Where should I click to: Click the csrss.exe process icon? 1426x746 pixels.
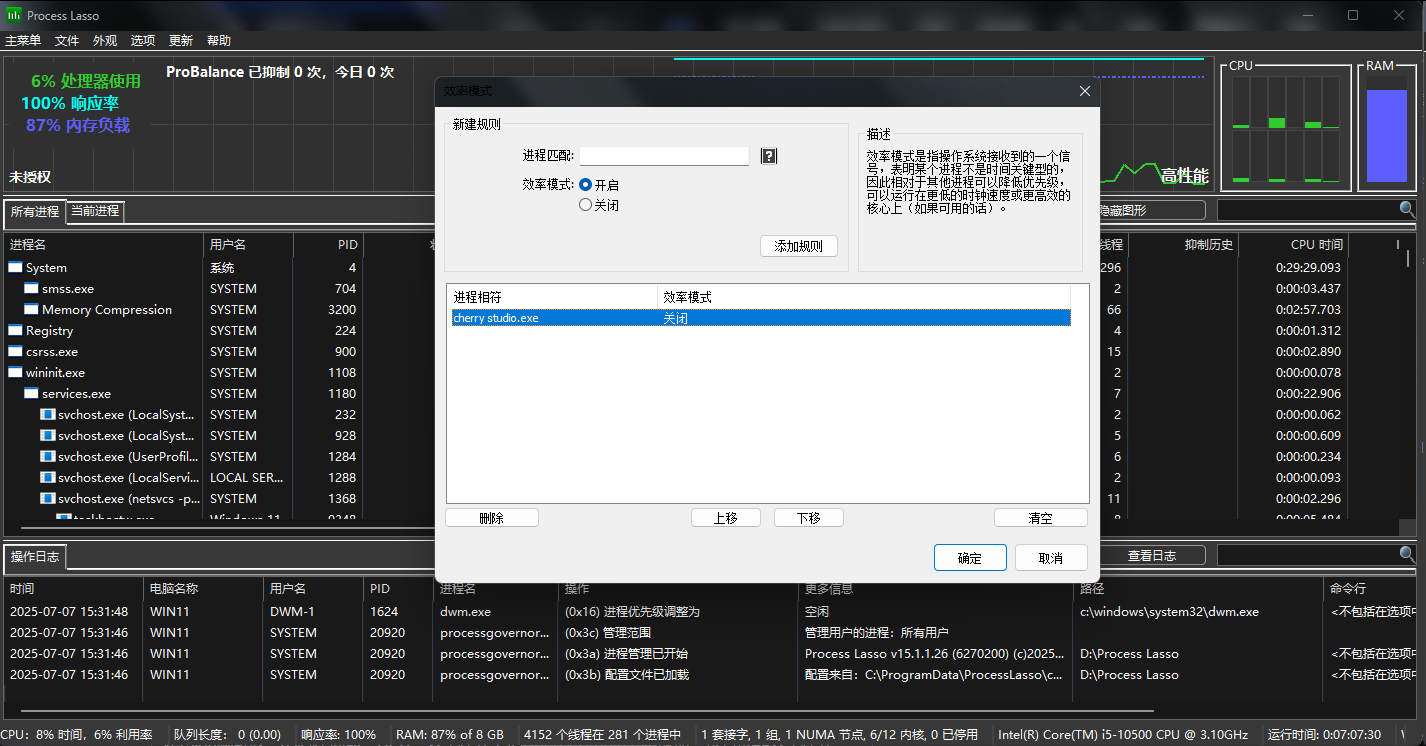pyautogui.click(x=15, y=352)
